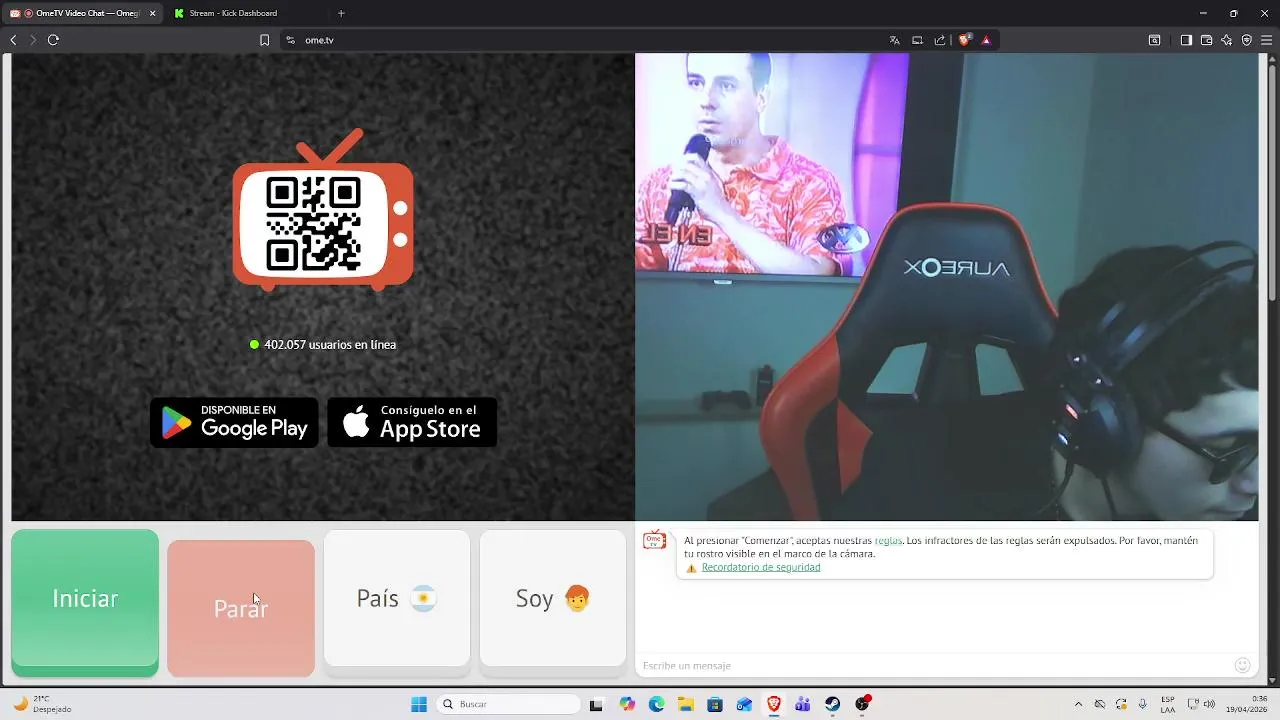Go forward in browser history
1280x720 pixels.
tap(33, 40)
